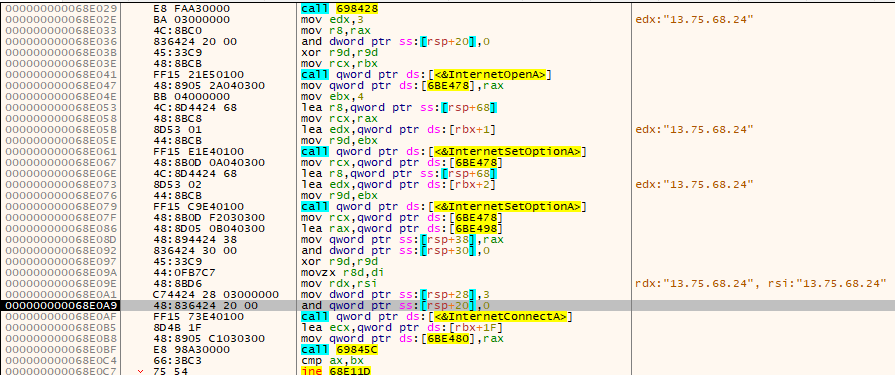Click the first edx:"13.75.68.24" comment
The height and width of the screenshot is (375, 895).
point(694,19)
